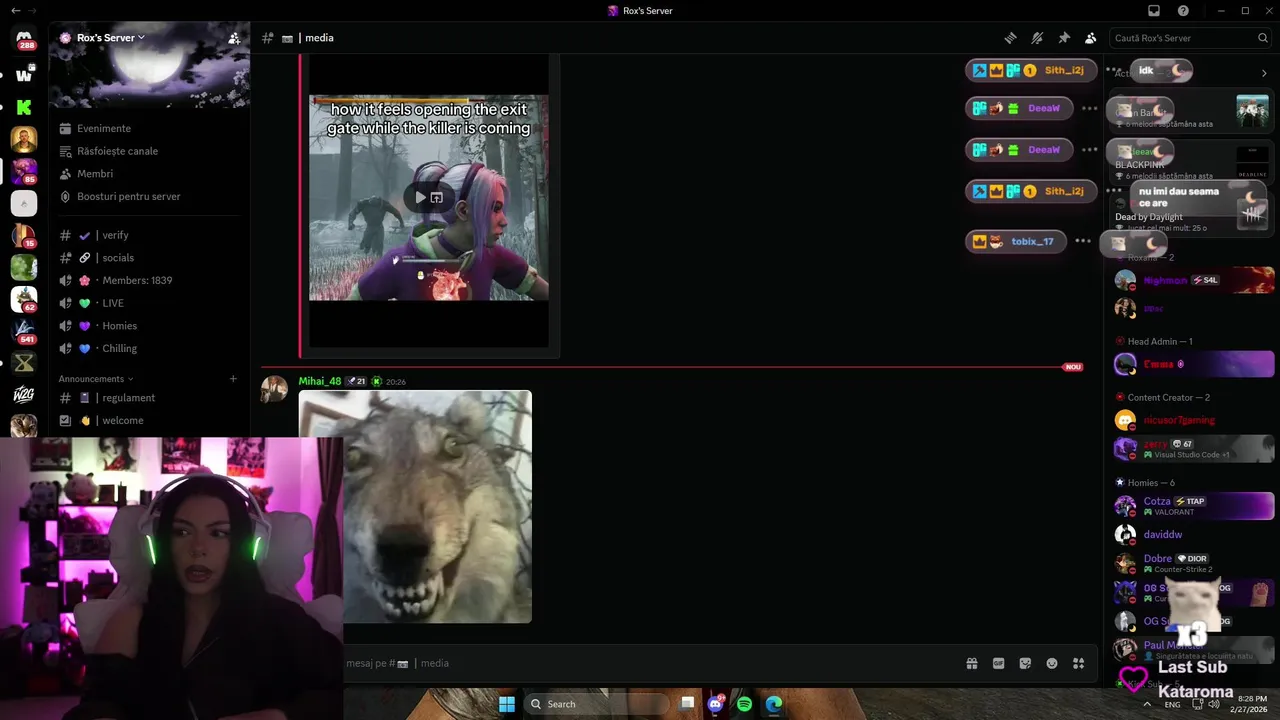This screenshot has height=720, width=1280.
Task: Open the Discord help icon
Action: pyautogui.click(x=1183, y=11)
